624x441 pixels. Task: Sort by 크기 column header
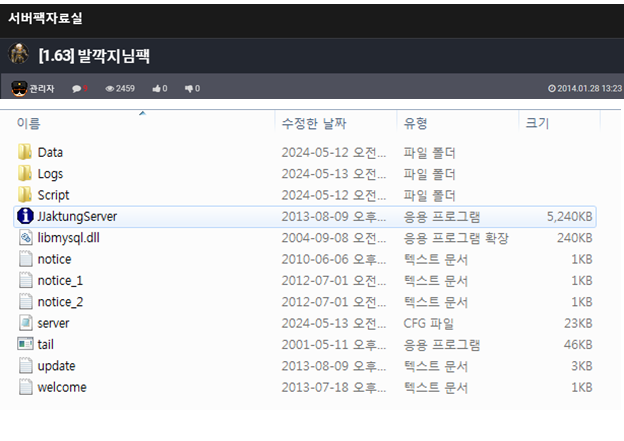click(x=537, y=123)
